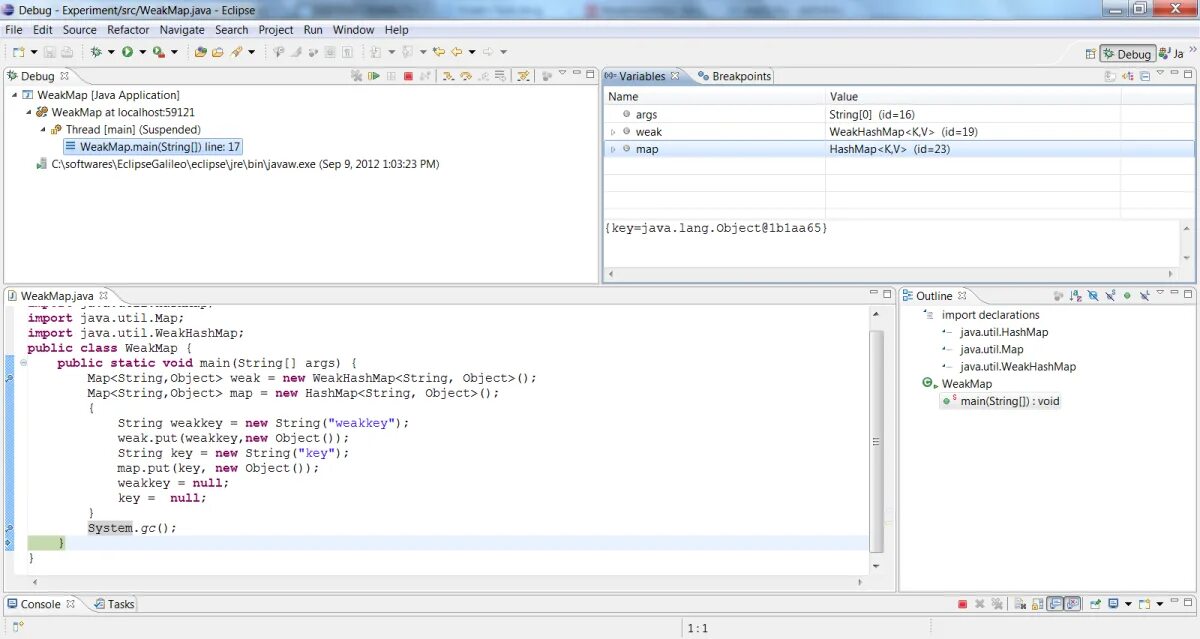Screen dimensions: 1200x639
Task: Select main(String[]) : void in Outline
Action: 1001,401
